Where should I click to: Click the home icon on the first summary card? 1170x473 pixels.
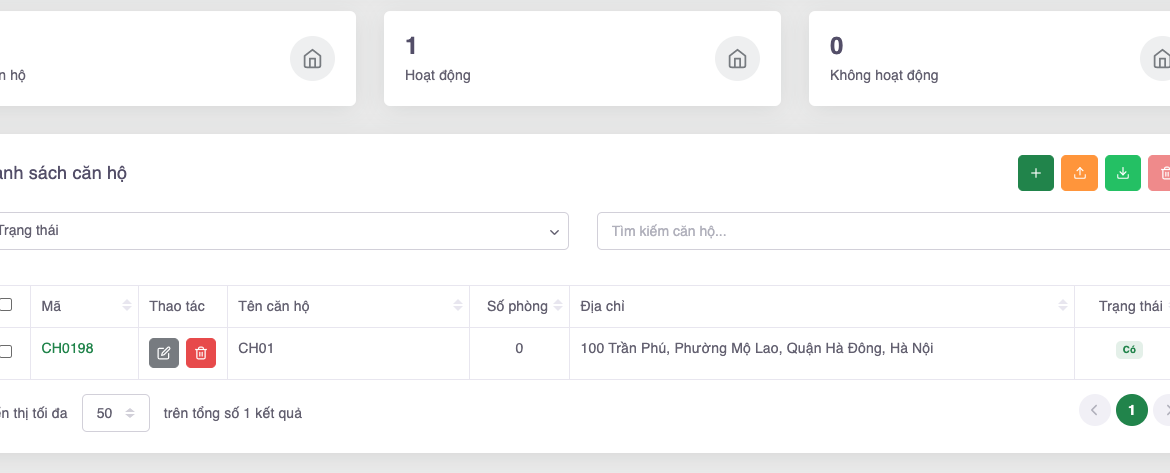pos(312,59)
